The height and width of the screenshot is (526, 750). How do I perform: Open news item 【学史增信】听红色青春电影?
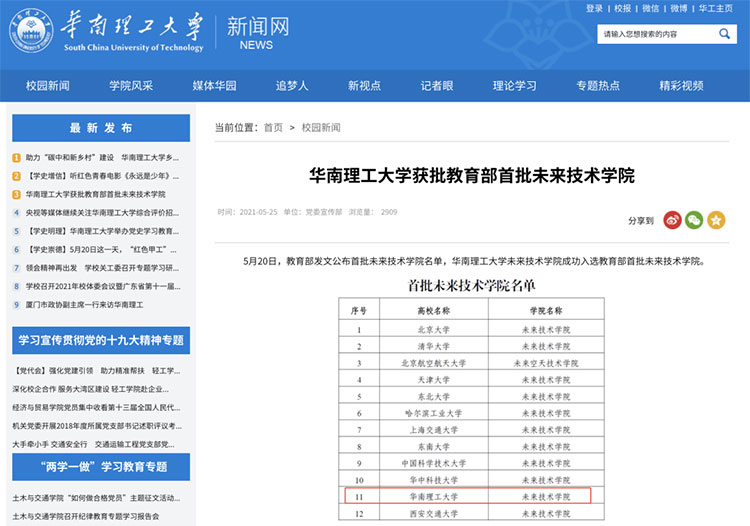[102, 175]
